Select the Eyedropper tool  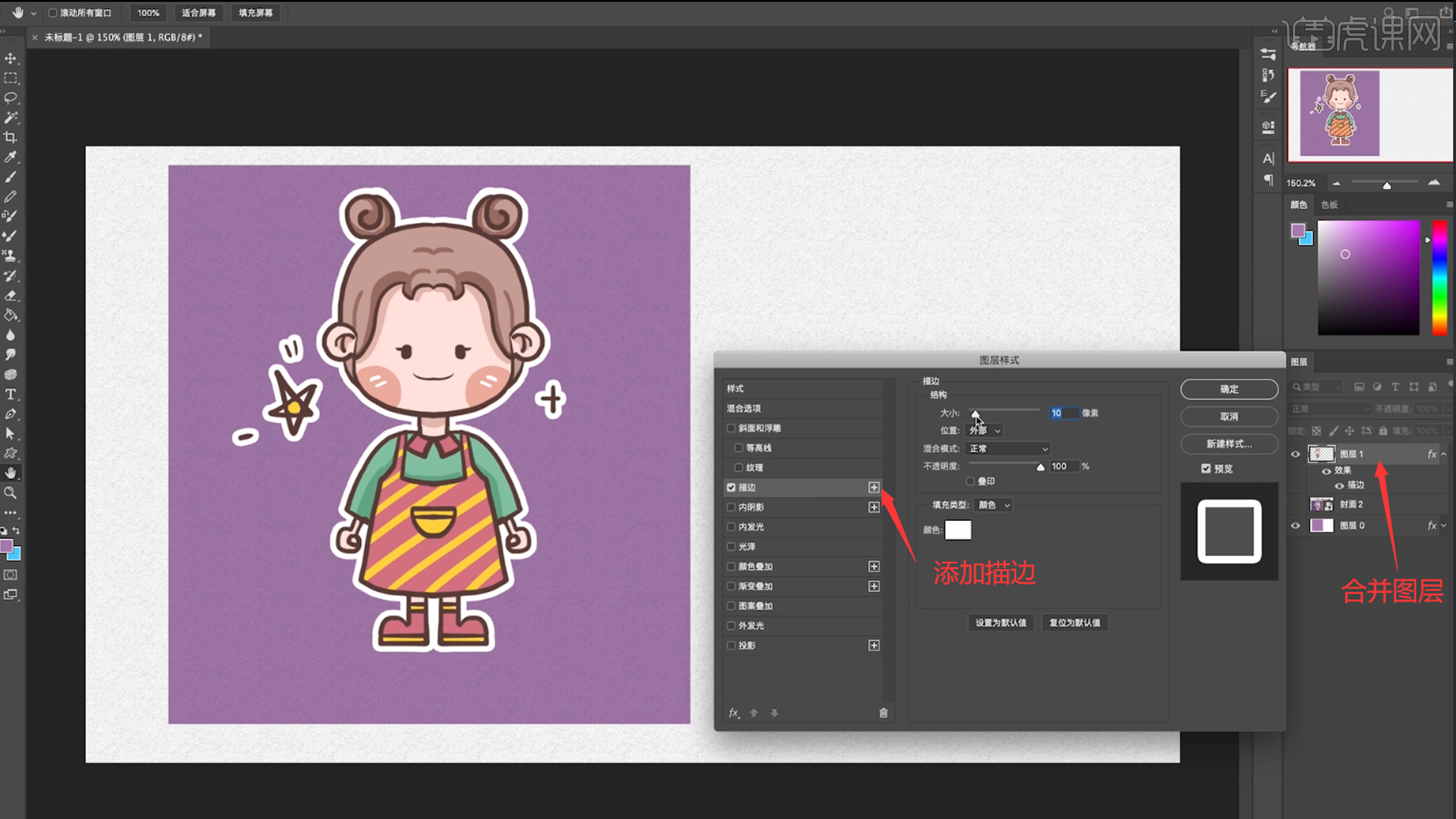(x=11, y=157)
